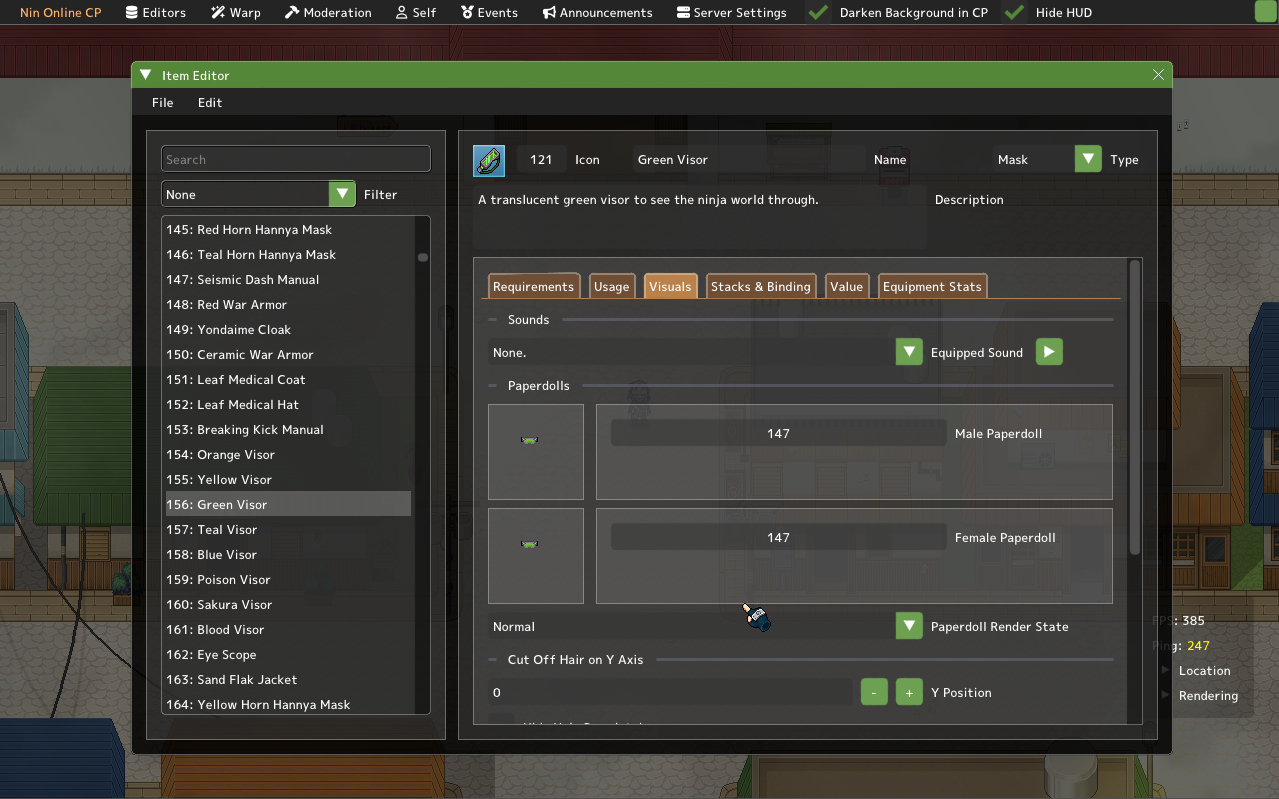
Task: Open the Warp menu
Action: point(235,13)
